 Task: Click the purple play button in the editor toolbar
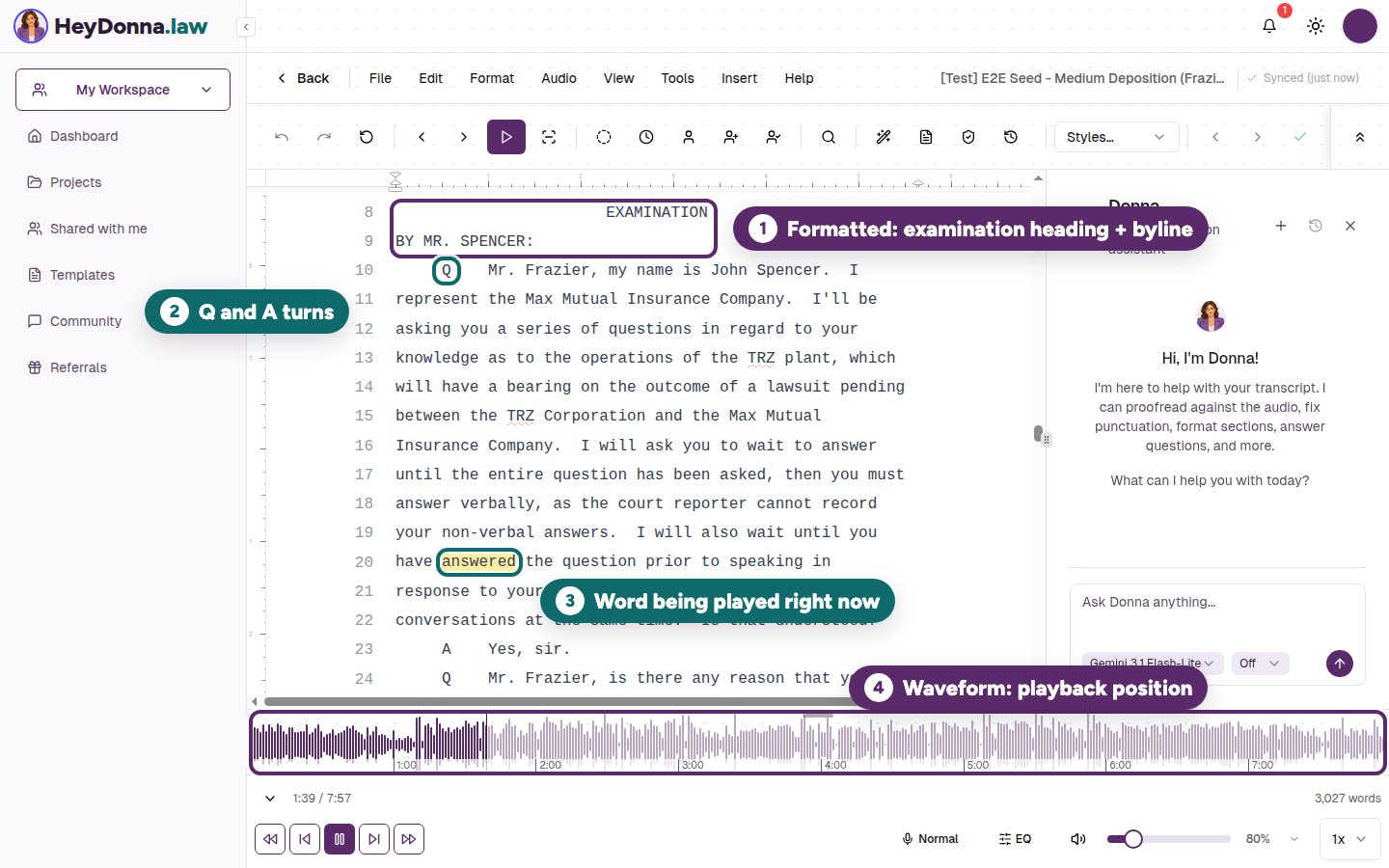506,137
